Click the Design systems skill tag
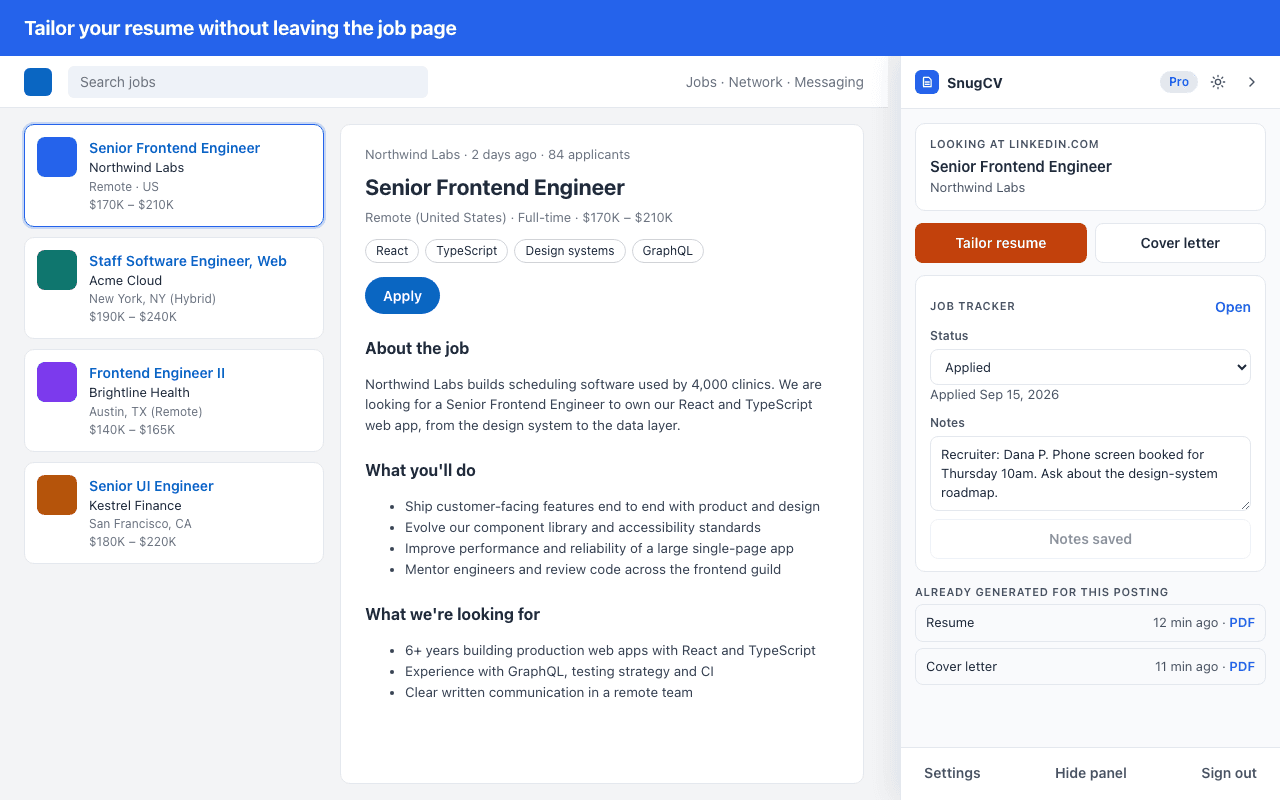 point(570,251)
